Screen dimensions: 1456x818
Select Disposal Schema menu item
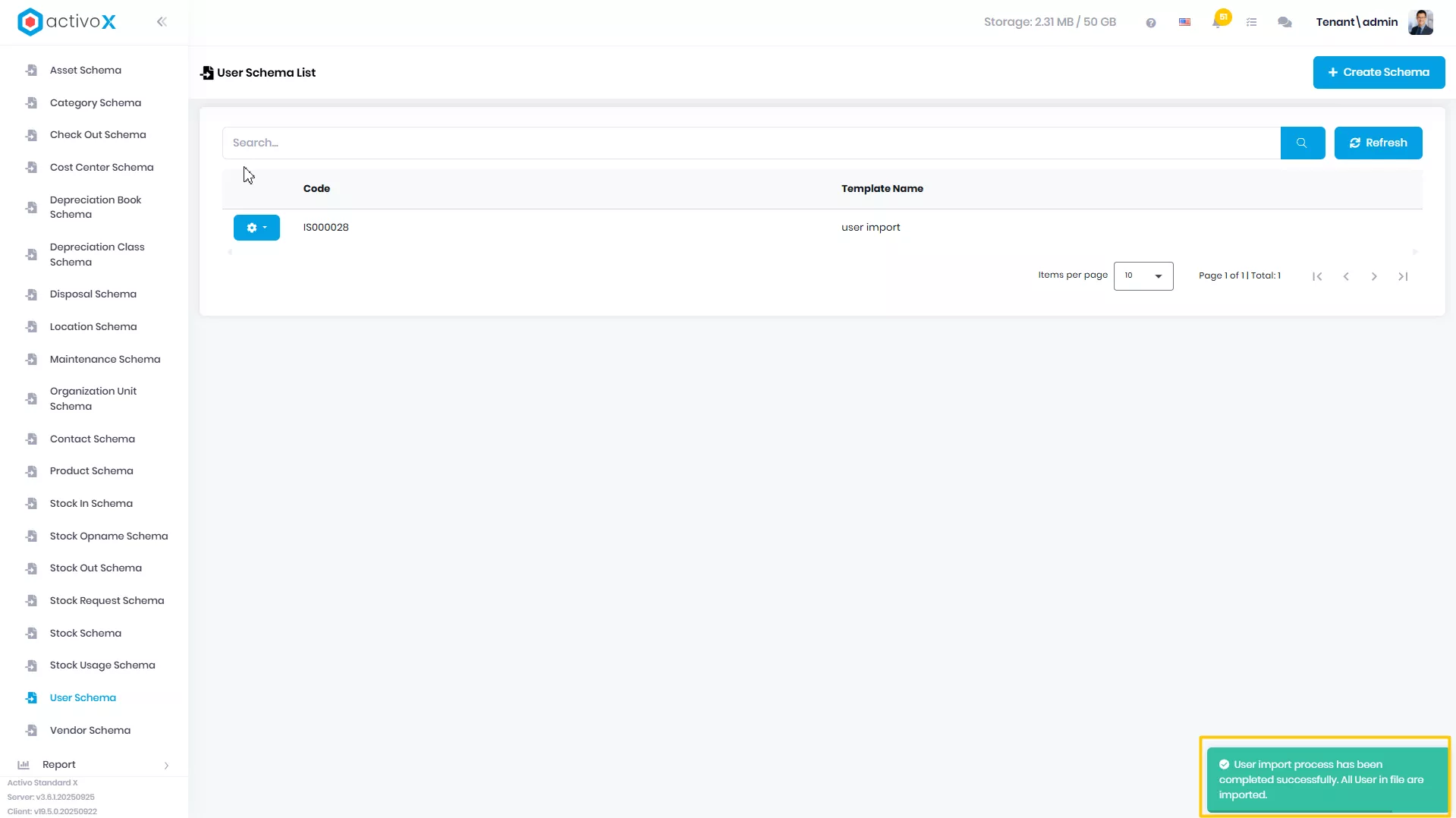[94, 294]
